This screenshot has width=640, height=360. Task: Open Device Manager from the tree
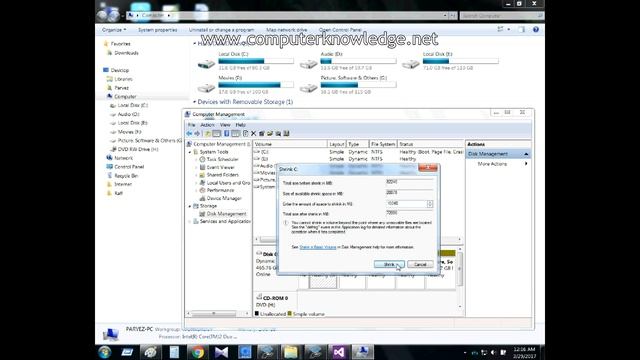tap(224, 198)
